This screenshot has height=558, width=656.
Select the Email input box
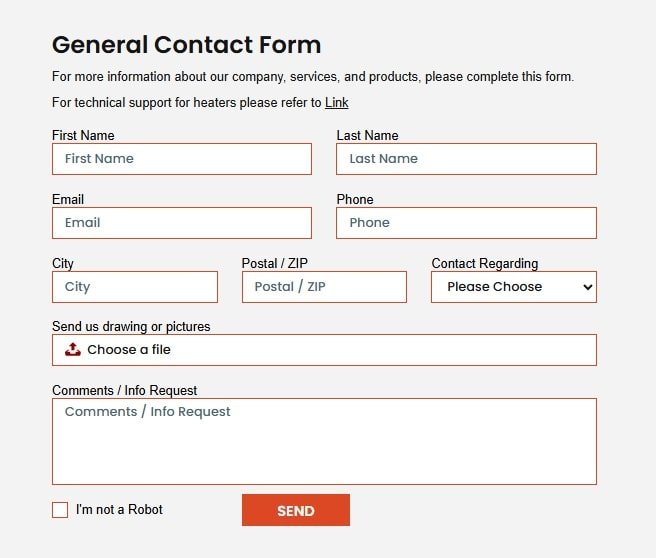point(181,223)
